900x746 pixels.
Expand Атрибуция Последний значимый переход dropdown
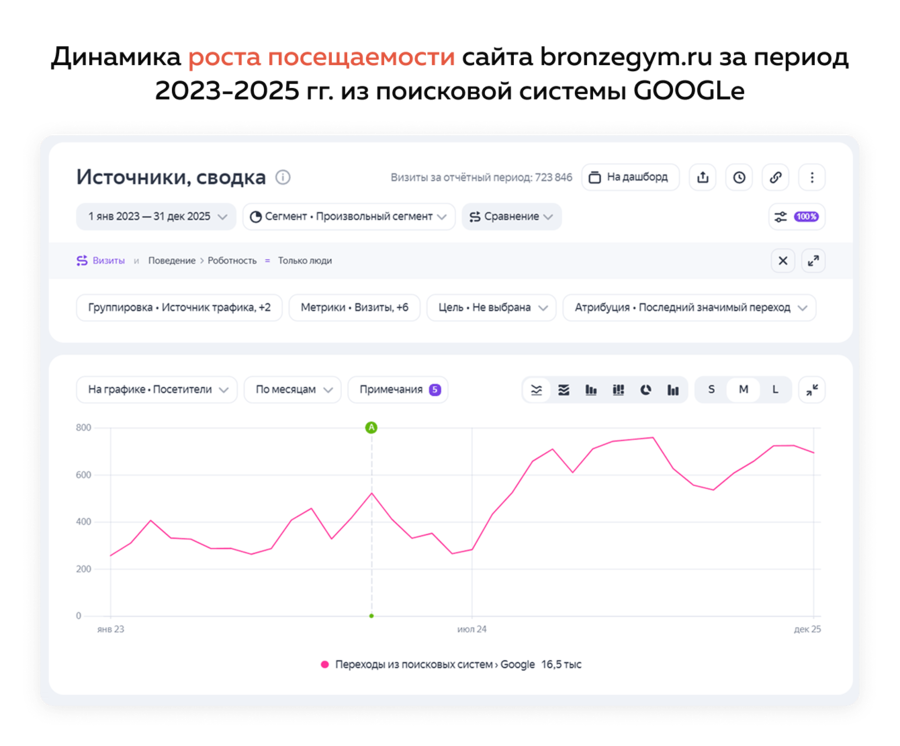690,308
